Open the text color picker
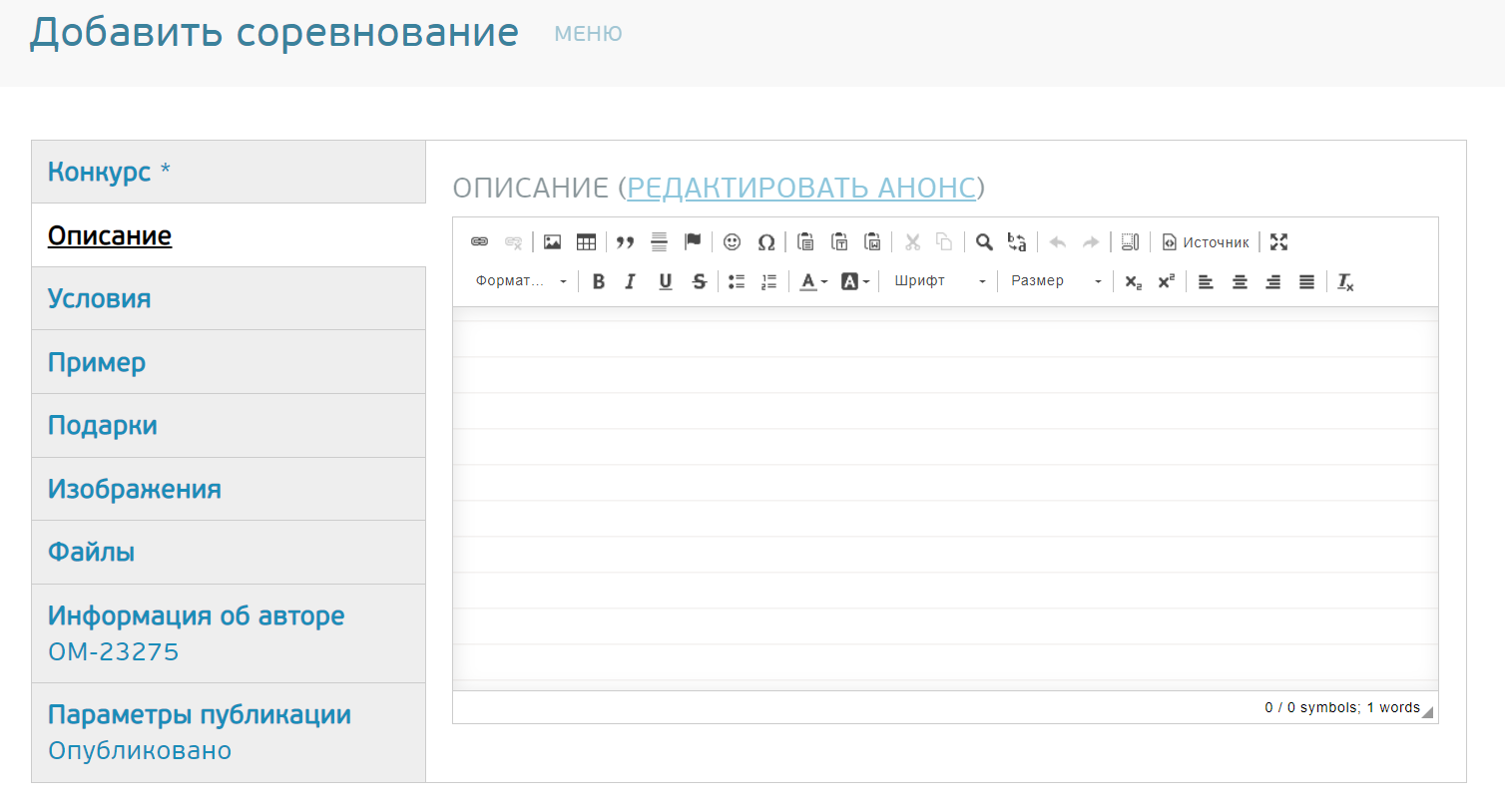Screen dimensions: 1505x812 tap(813, 281)
